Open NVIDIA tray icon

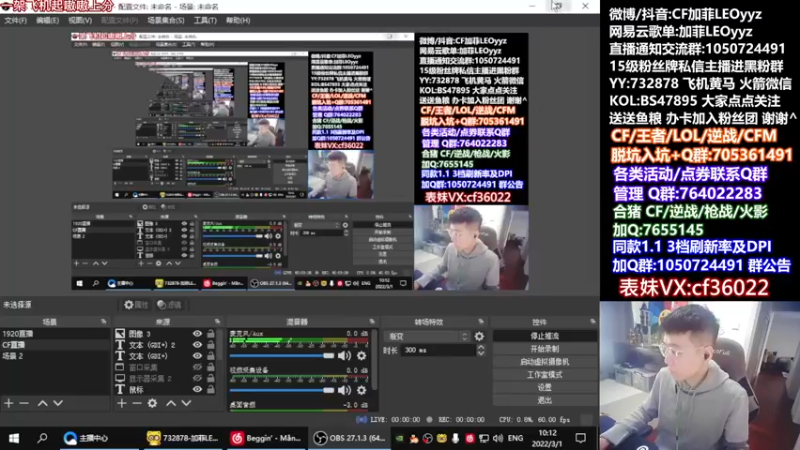pyautogui.click(x=399, y=438)
